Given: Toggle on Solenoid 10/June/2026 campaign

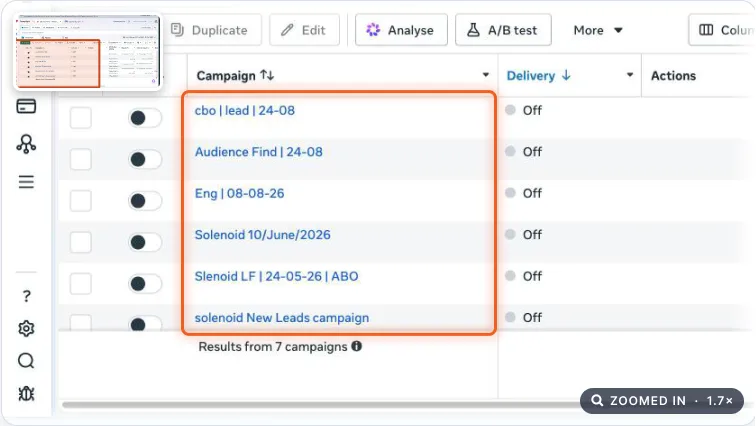Looking at the screenshot, I should click(x=145, y=242).
